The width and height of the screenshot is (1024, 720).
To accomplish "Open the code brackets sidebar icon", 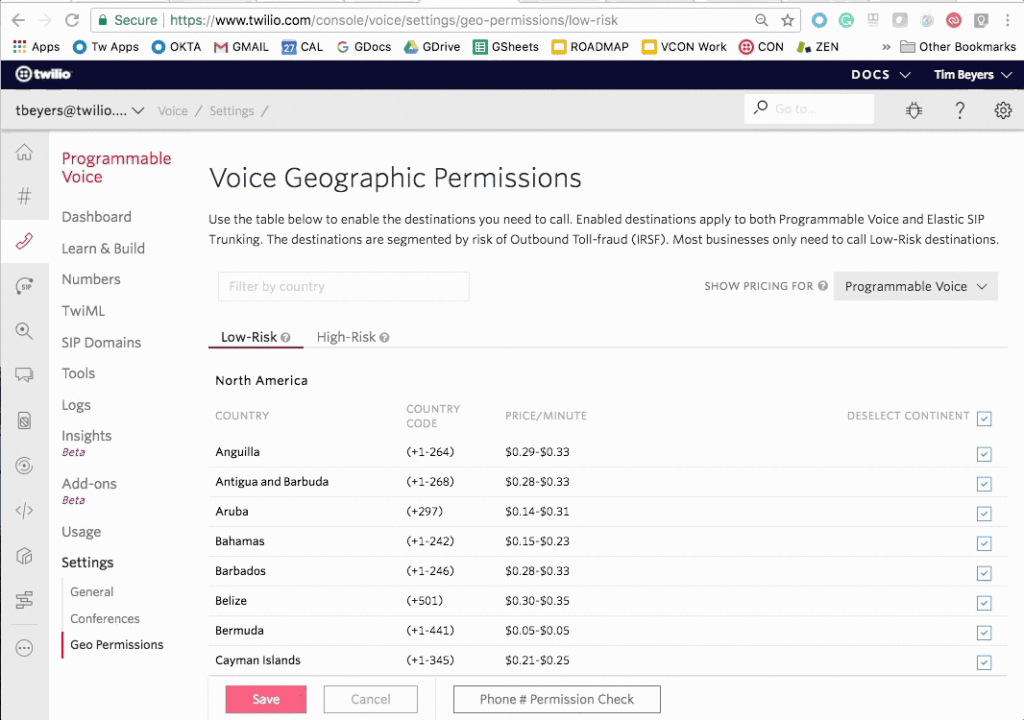I will click(24, 510).
